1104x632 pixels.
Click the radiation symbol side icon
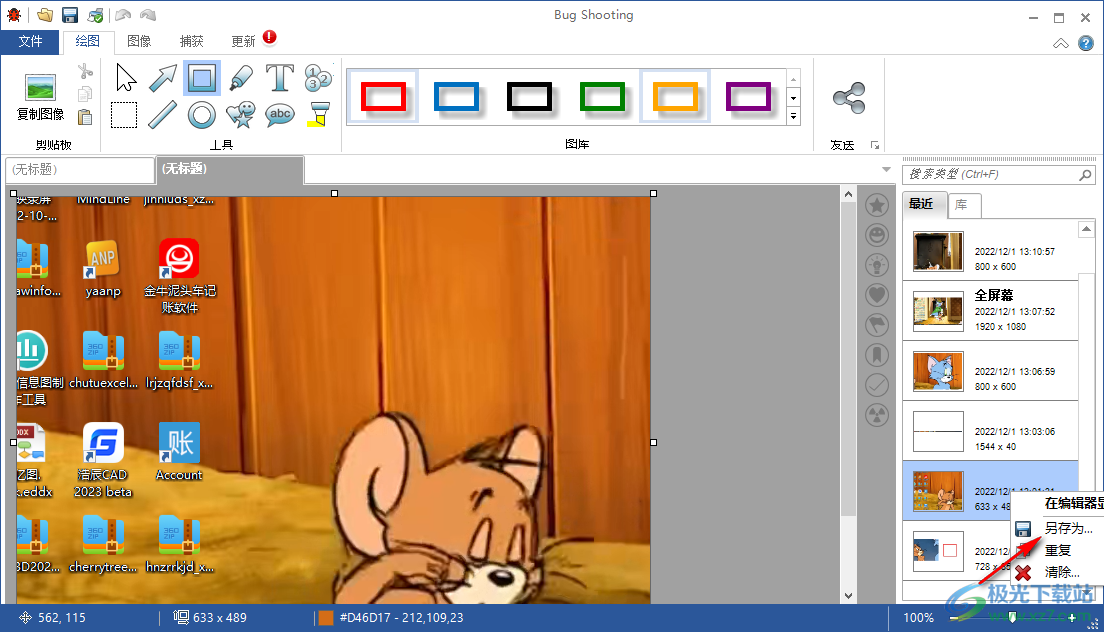click(877, 415)
